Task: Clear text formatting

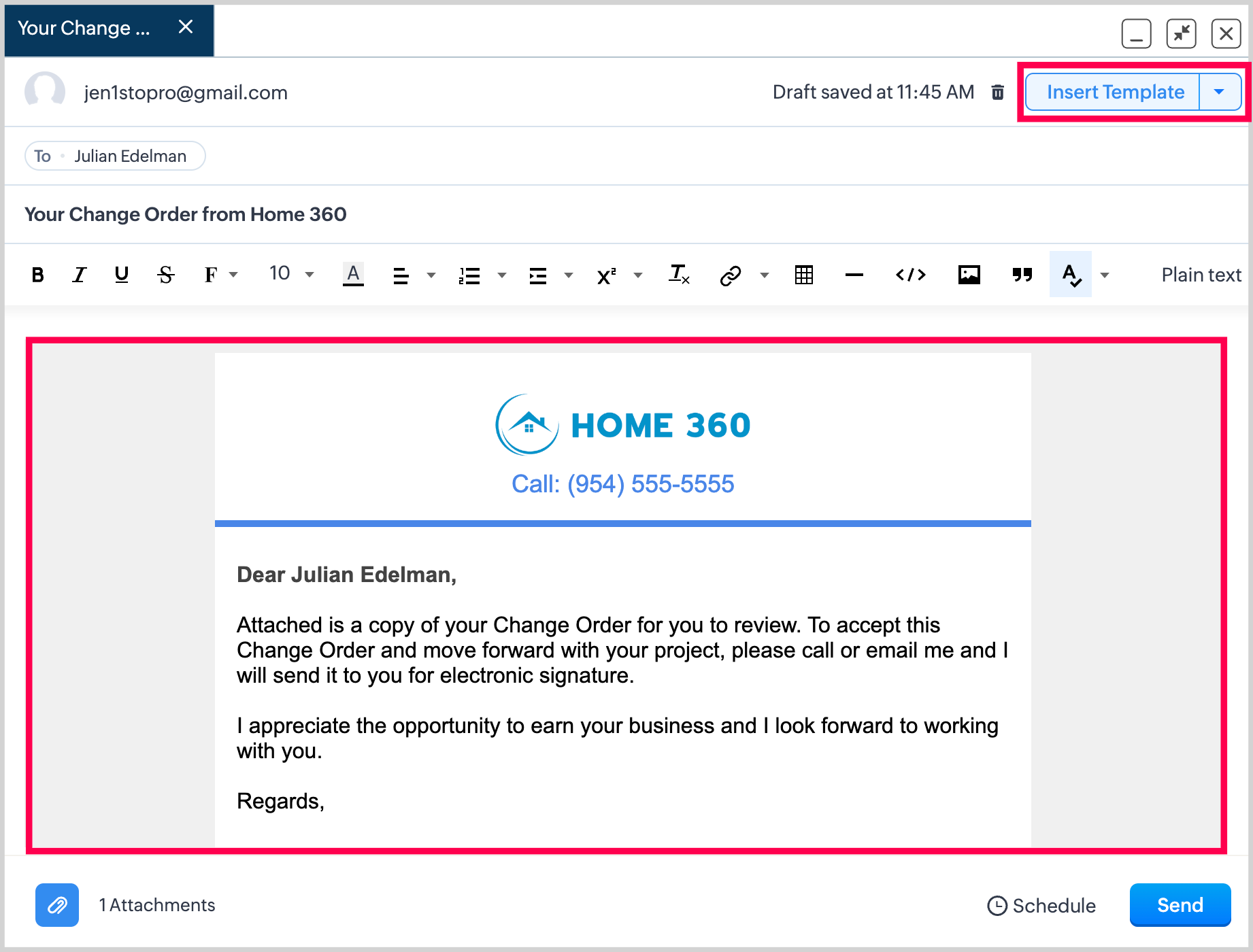Action: click(x=679, y=275)
